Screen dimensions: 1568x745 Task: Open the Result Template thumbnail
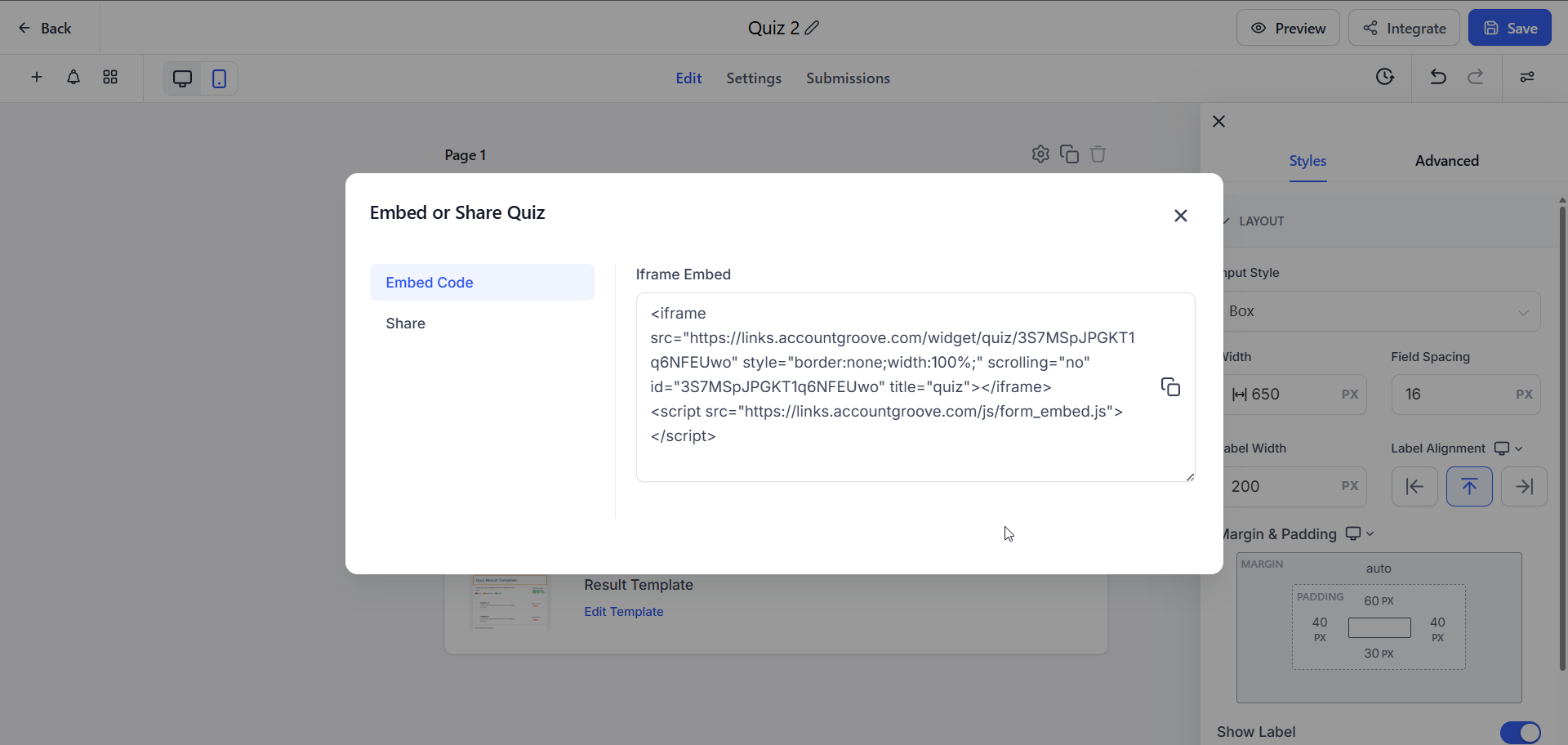(x=510, y=603)
